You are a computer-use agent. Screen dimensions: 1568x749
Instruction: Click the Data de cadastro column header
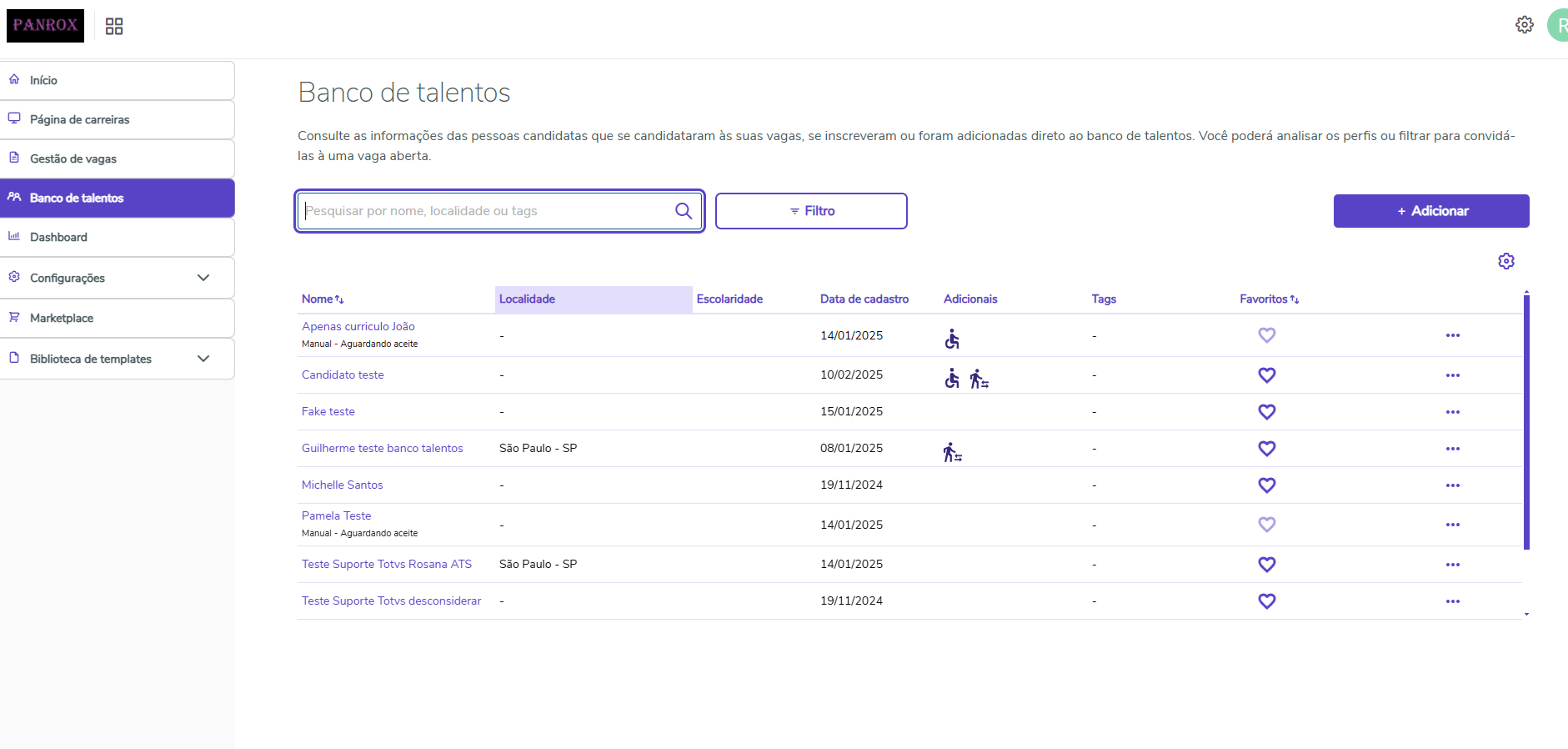(x=864, y=299)
